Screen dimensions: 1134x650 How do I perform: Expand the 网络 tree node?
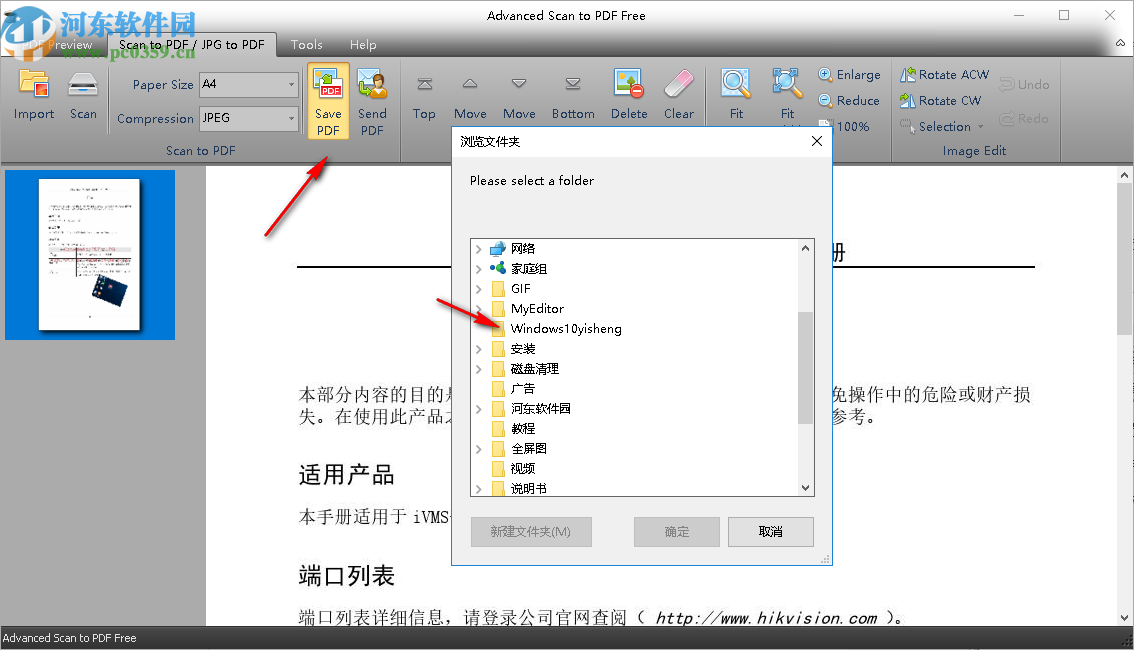coord(479,248)
